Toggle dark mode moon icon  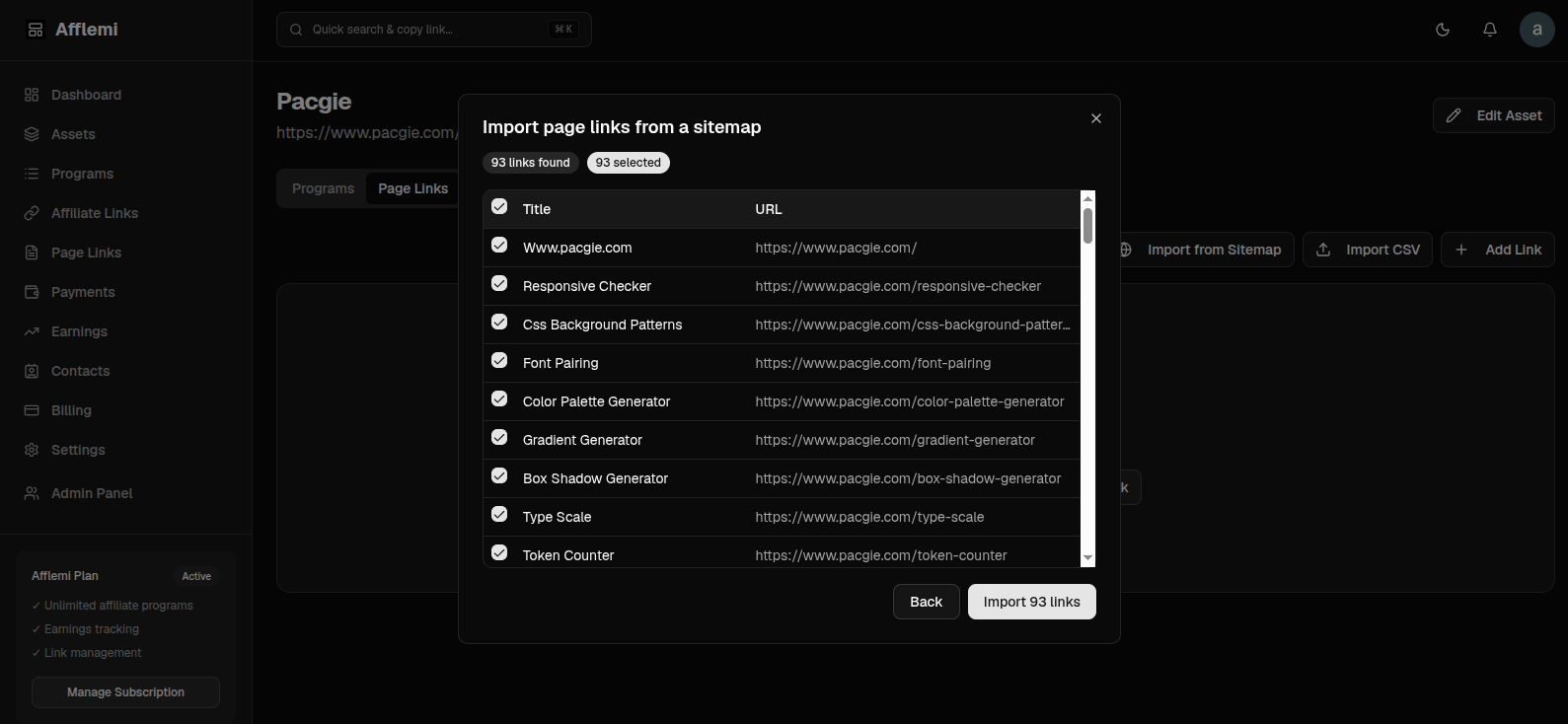click(1443, 30)
